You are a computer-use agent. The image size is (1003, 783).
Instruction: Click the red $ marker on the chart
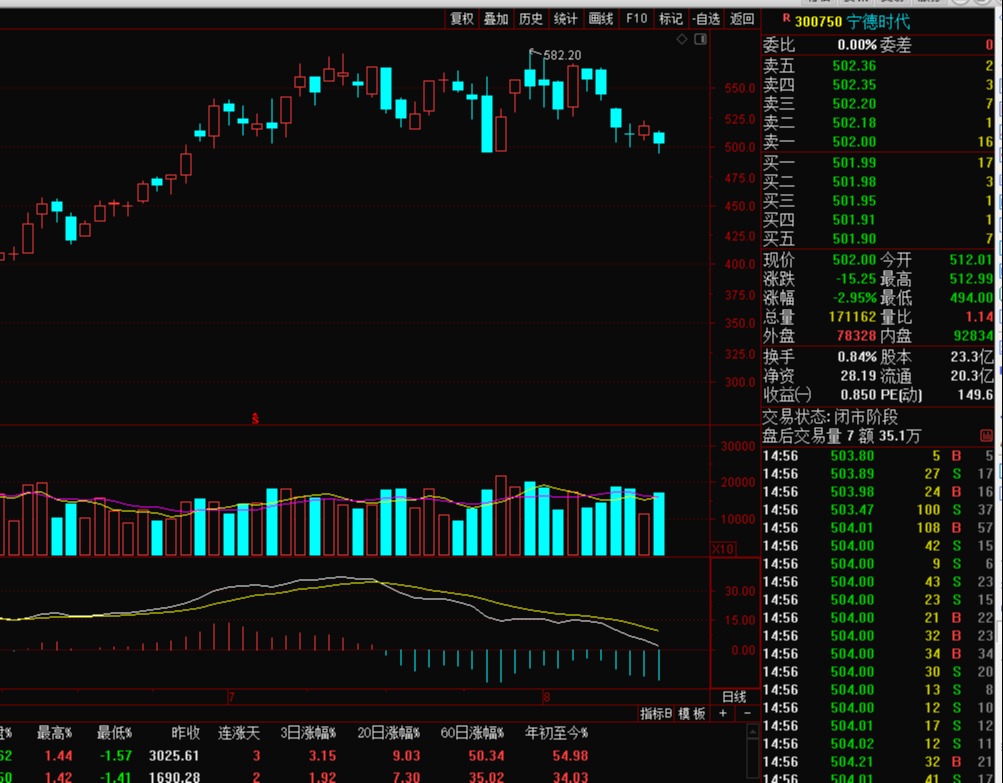[x=255, y=418]
